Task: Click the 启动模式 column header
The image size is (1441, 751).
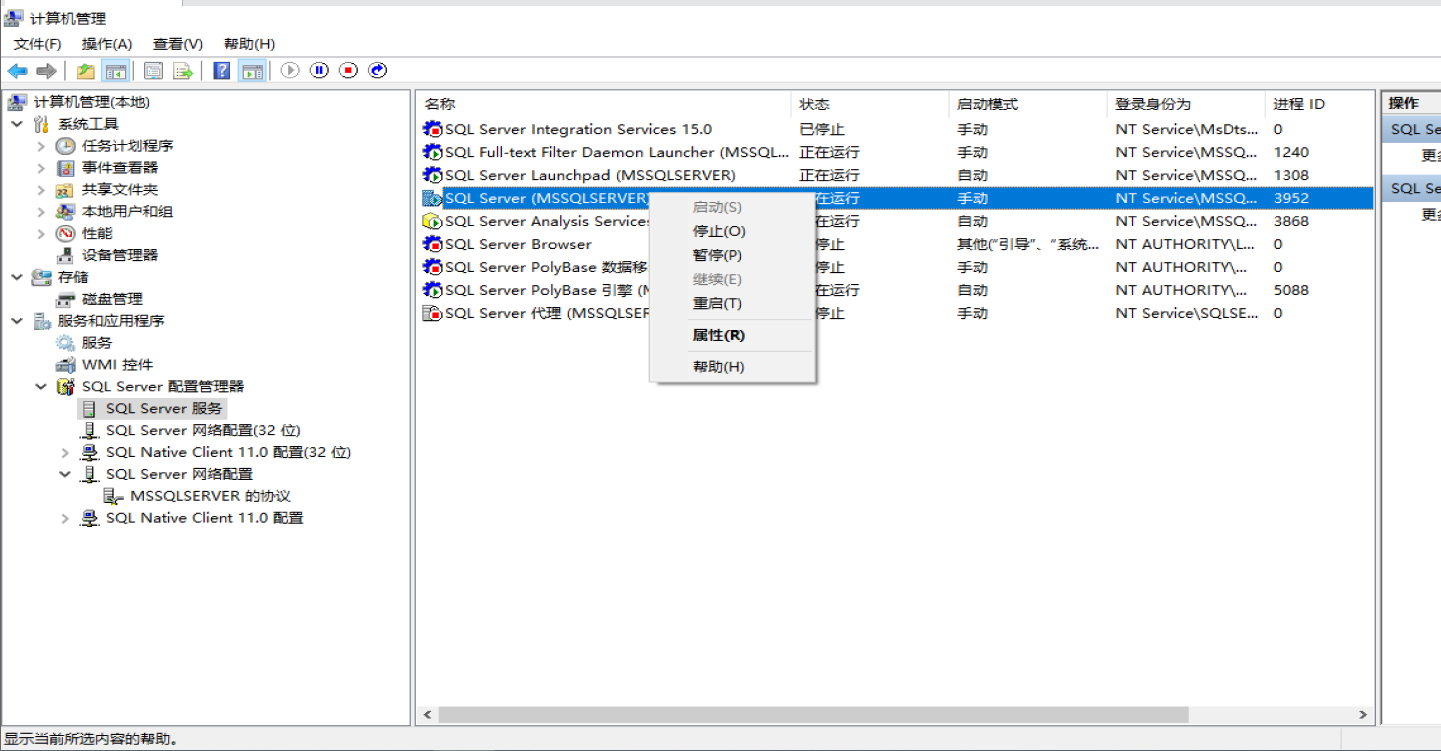Action: coord(987,104)
